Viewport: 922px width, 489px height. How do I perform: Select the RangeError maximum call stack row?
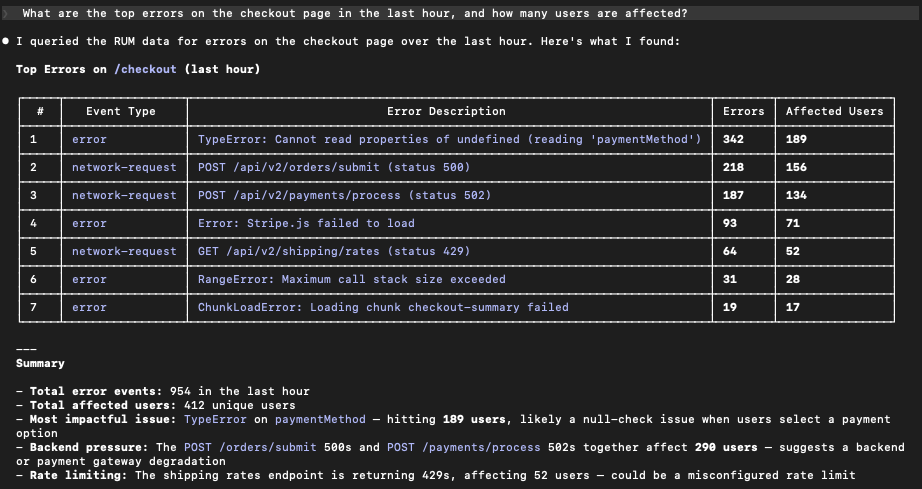tap(352, 279)
